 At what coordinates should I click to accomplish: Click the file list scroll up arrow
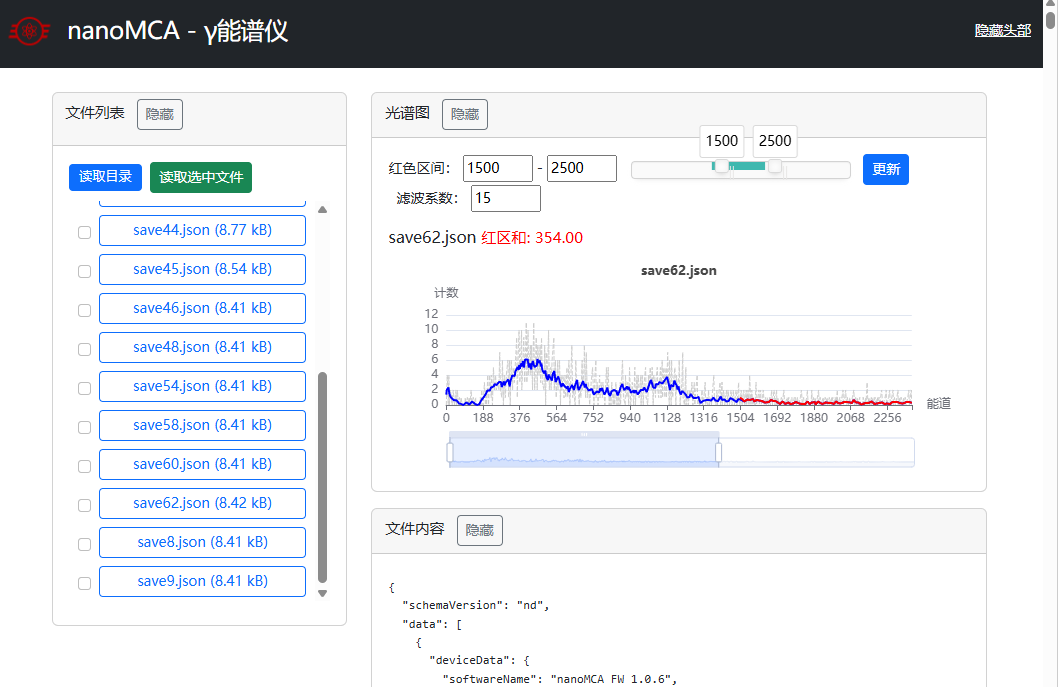point(322,210)
